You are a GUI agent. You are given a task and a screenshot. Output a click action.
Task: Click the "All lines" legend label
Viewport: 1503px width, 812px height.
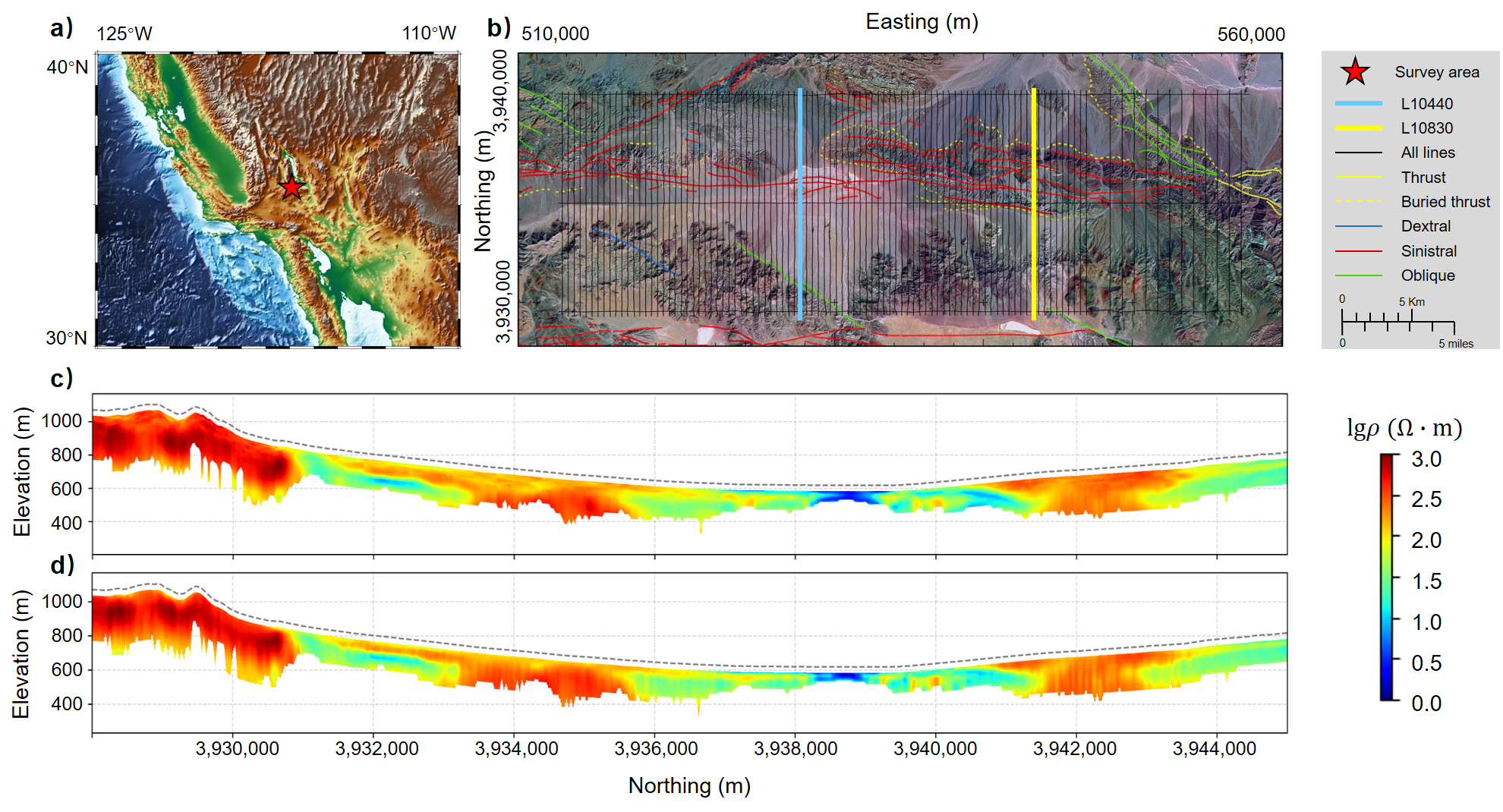click(x=1428, y=153)
